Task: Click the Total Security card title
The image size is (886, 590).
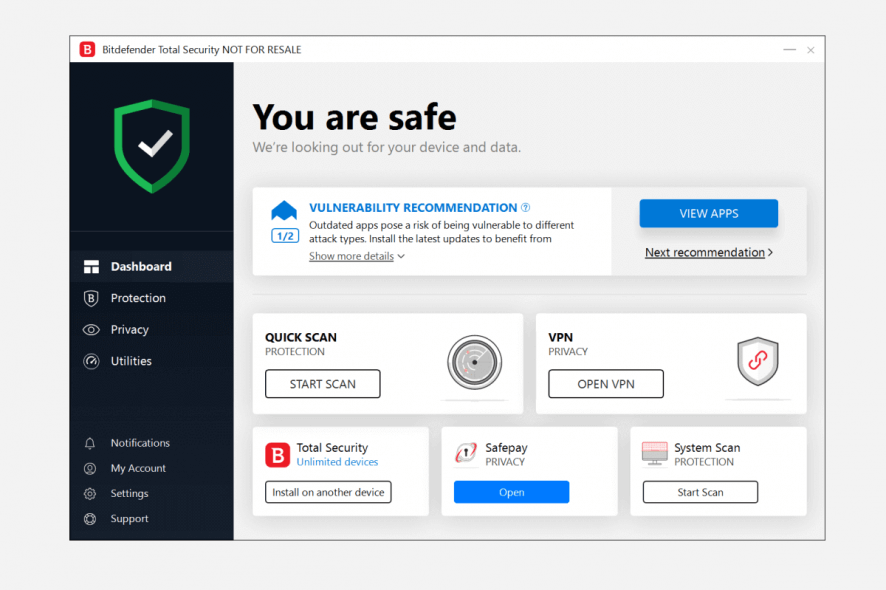Action: [332, 448]
